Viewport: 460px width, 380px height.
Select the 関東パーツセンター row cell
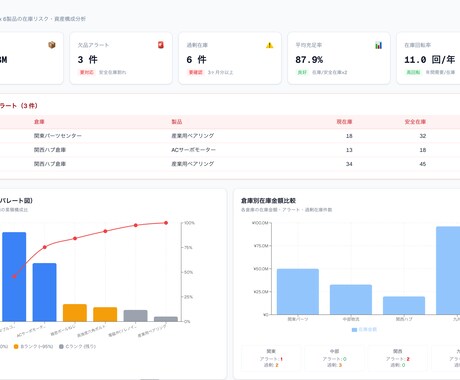58,136
